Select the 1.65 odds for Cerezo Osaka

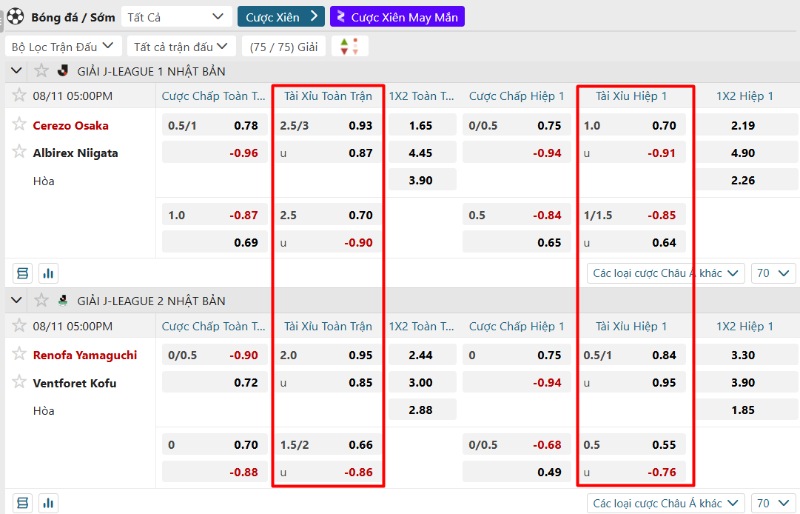click(x=421, y=126)
